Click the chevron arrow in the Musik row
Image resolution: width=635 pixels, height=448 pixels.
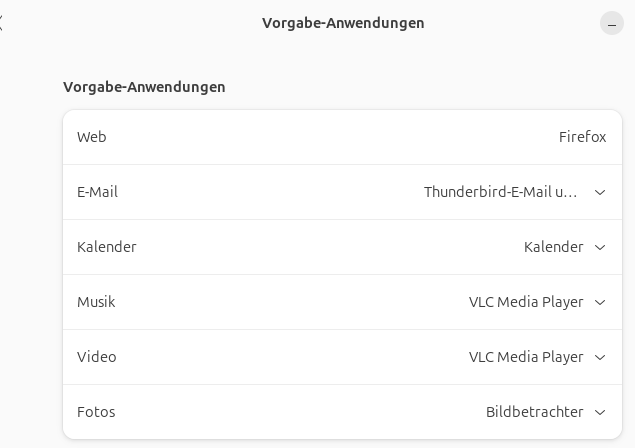point(600,302)
